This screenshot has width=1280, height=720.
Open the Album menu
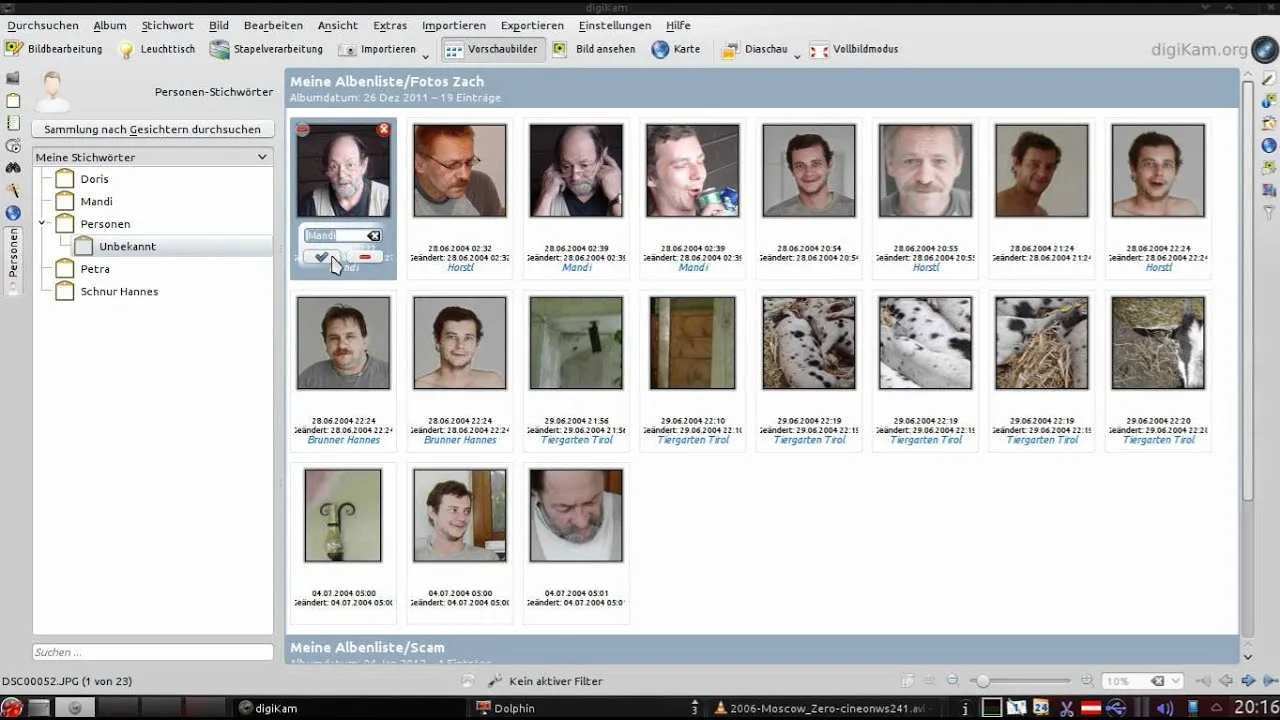(110, 25)
